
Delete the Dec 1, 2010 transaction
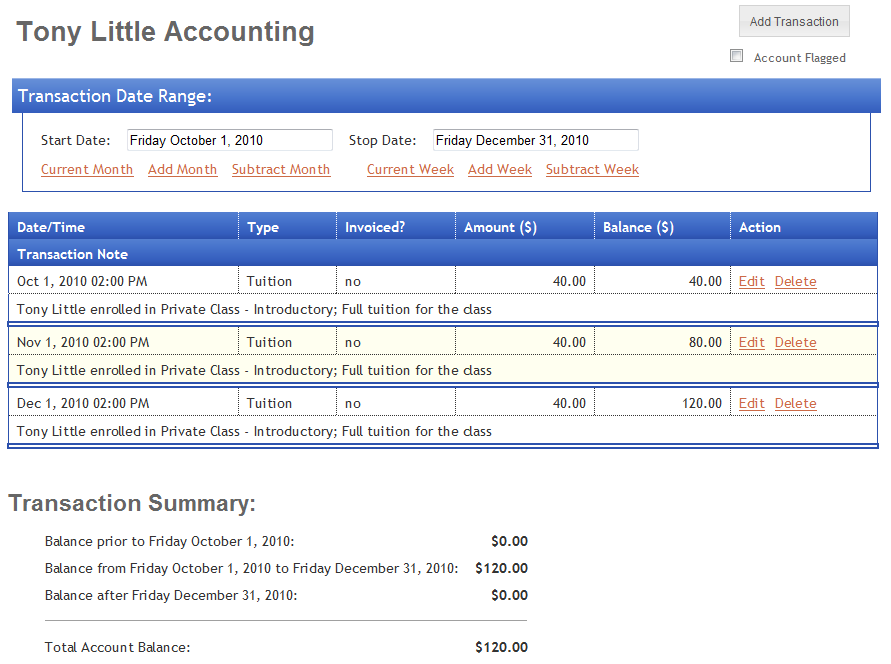pos(795,404)
